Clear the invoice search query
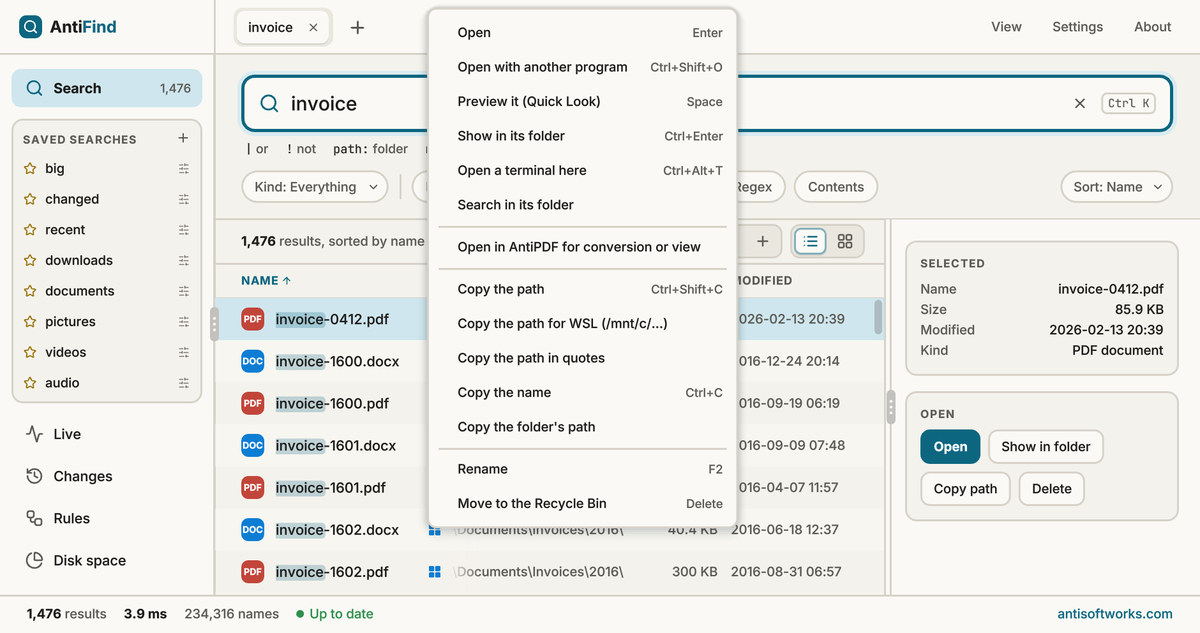The image size is (1200, 633). [x=1080, y=103]
